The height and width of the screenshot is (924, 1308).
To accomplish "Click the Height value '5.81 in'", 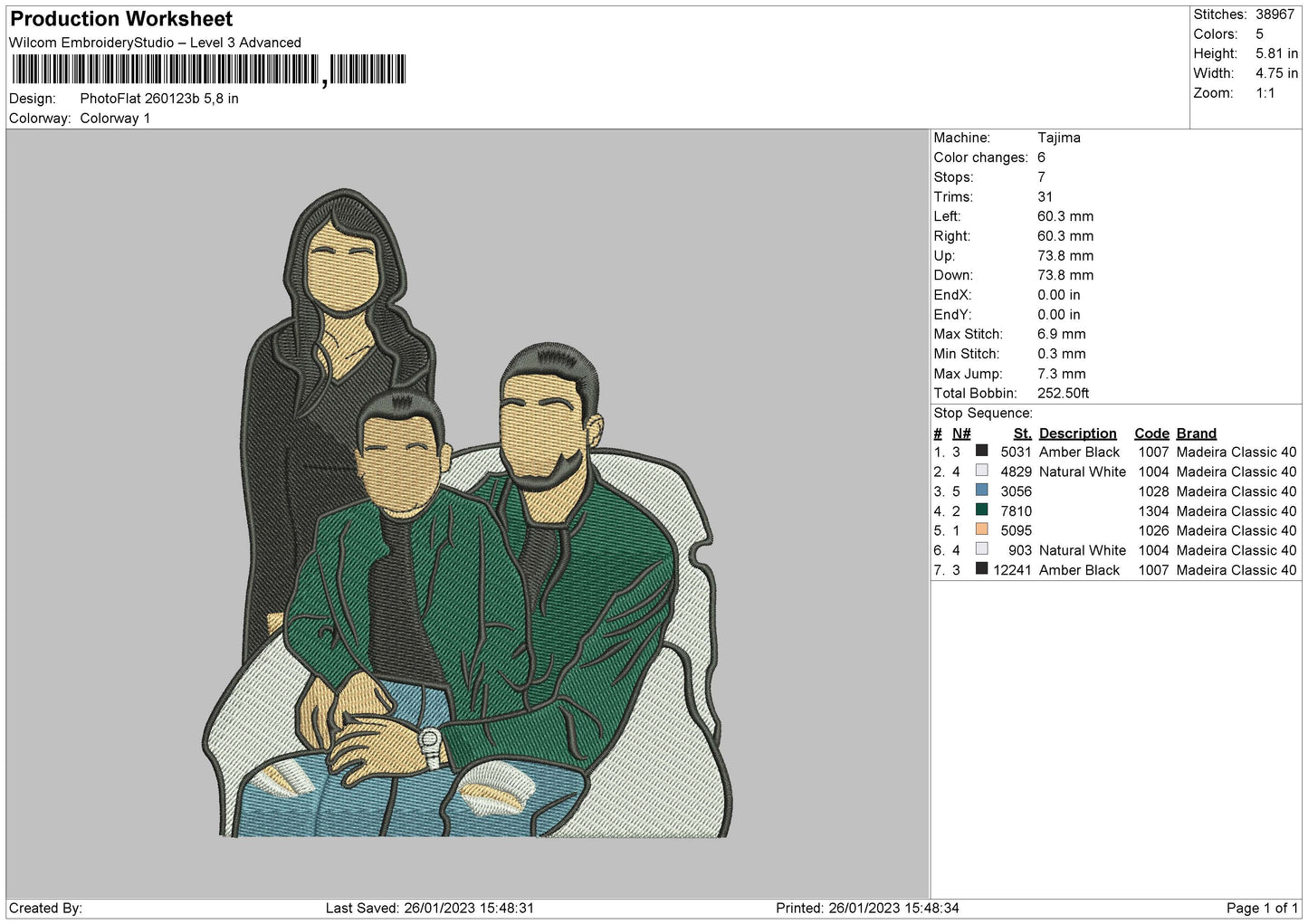I will pyautogui.click(x=1276, y=53).
